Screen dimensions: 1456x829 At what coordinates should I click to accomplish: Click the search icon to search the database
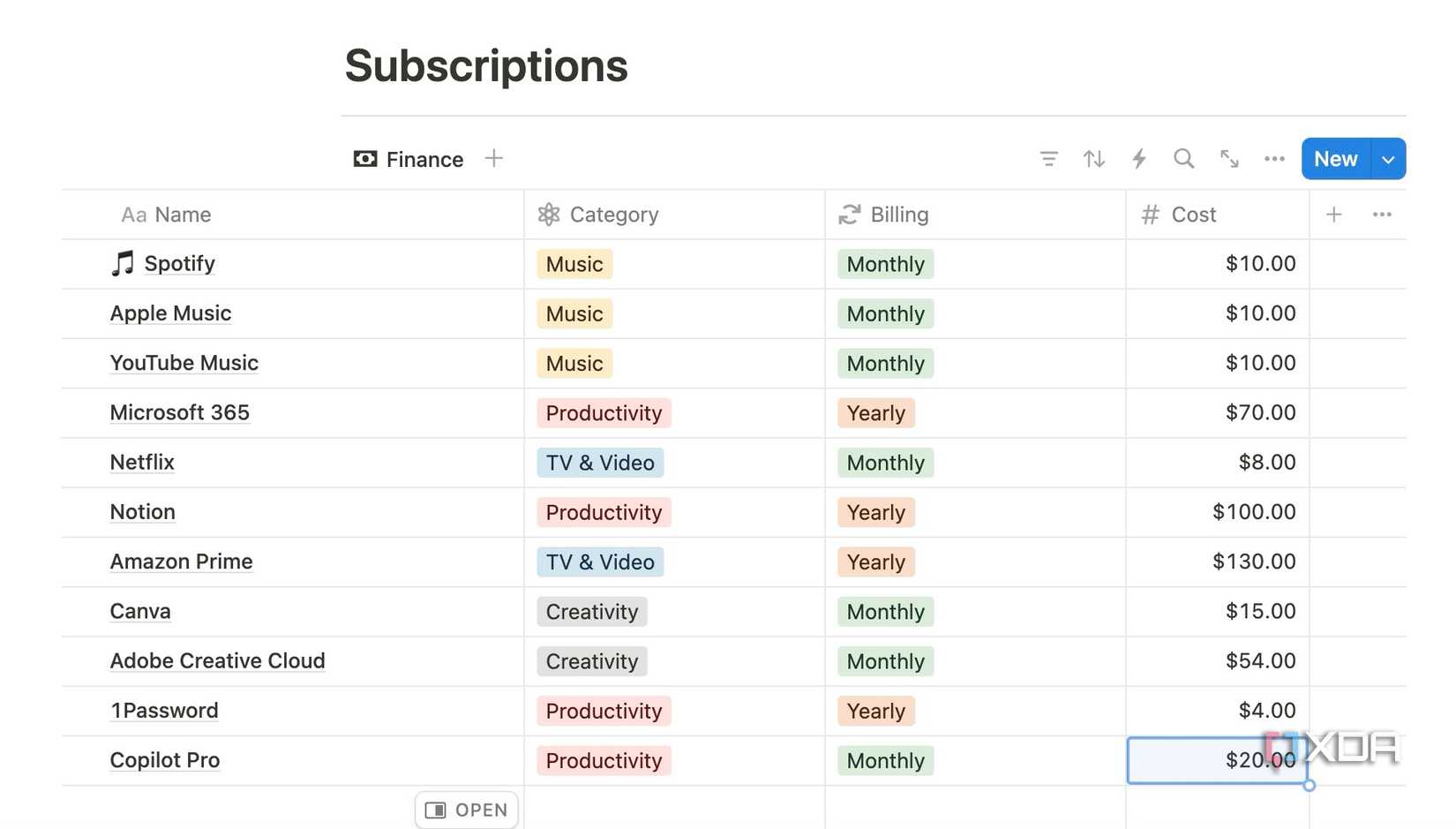tap(1183, 159)
